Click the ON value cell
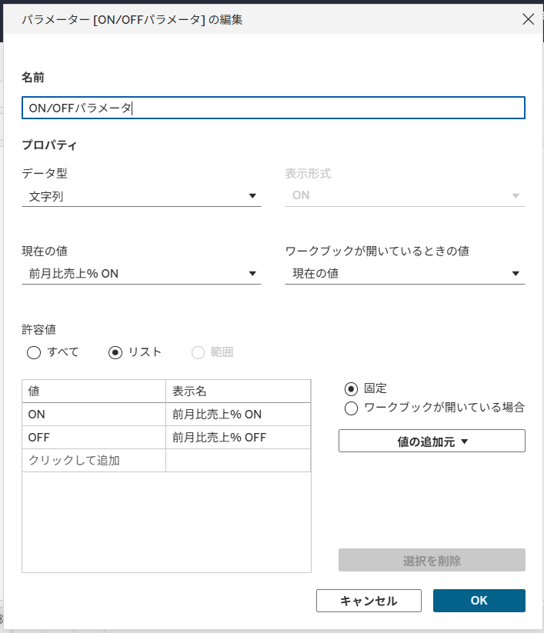Screen dimensions: 544x633 coord(94,414)
